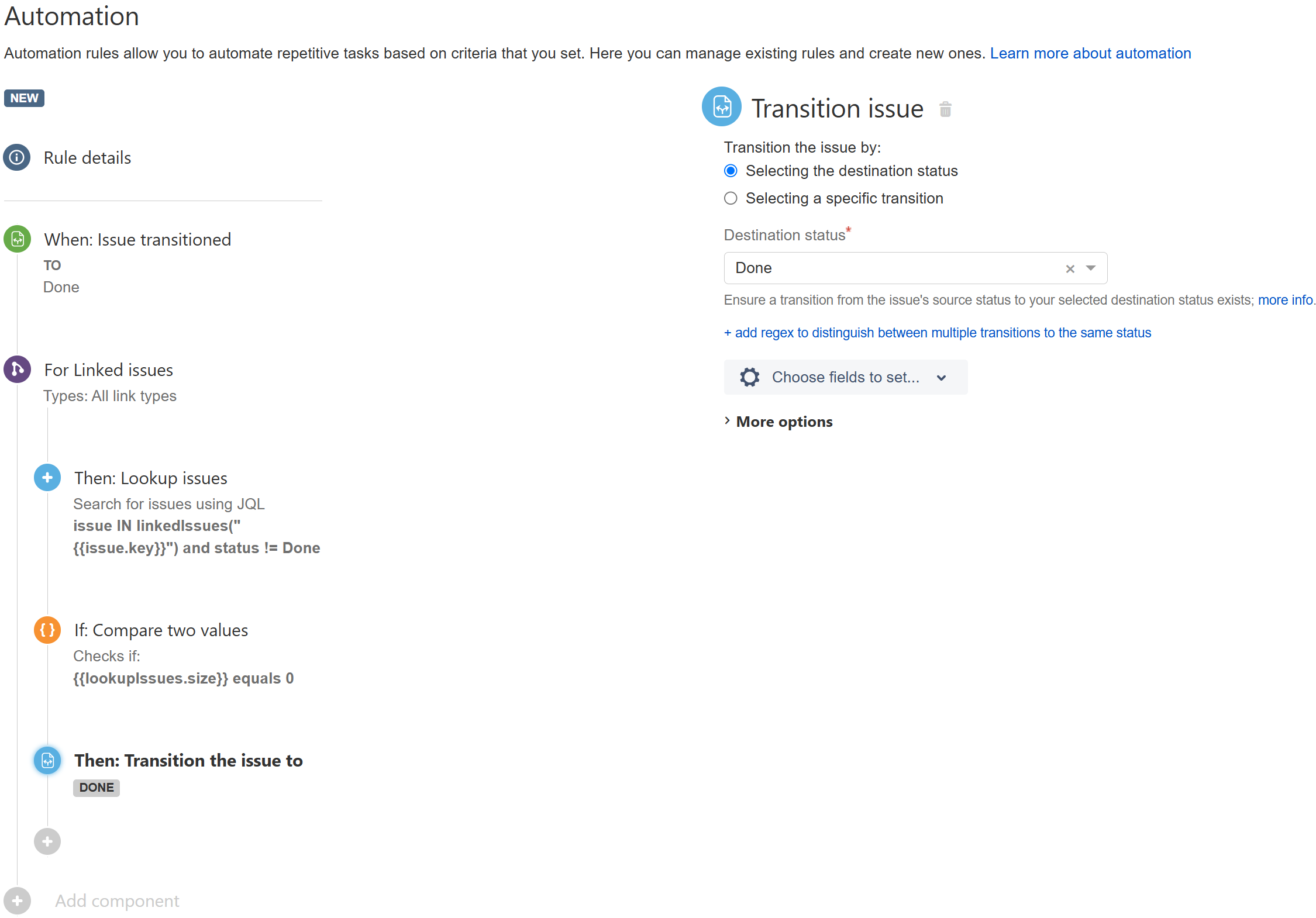
Task: Click the Transition issue header icon
Action: click(x=722, y=107)
